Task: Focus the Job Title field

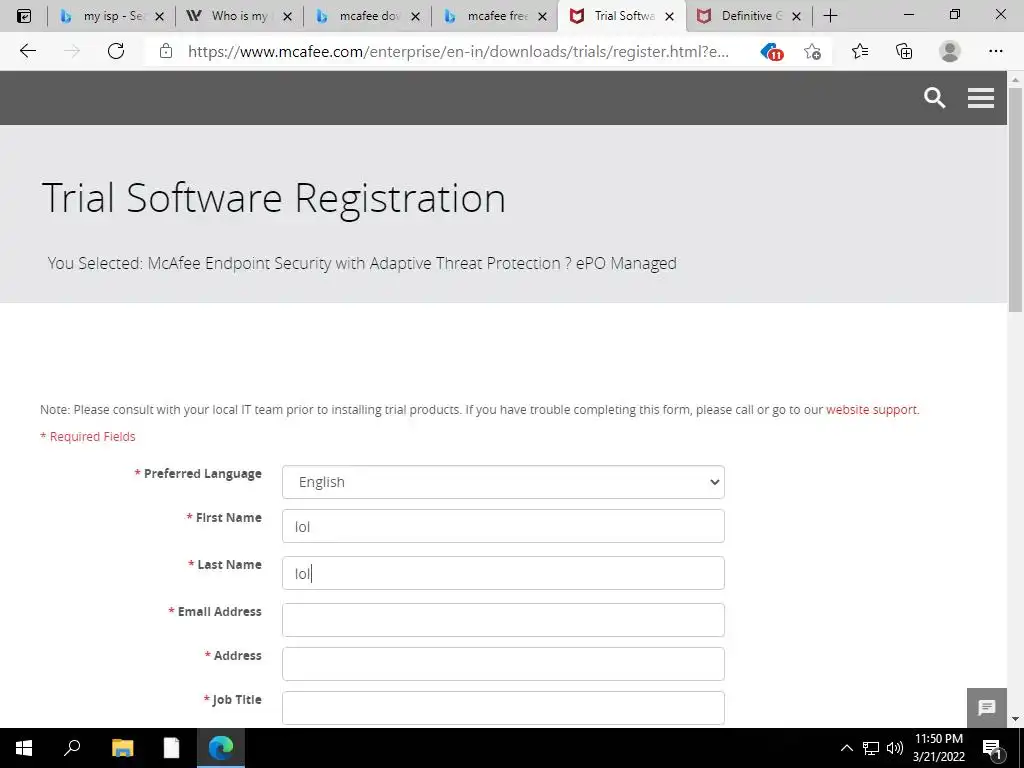Action: click(x=503, y=708)
